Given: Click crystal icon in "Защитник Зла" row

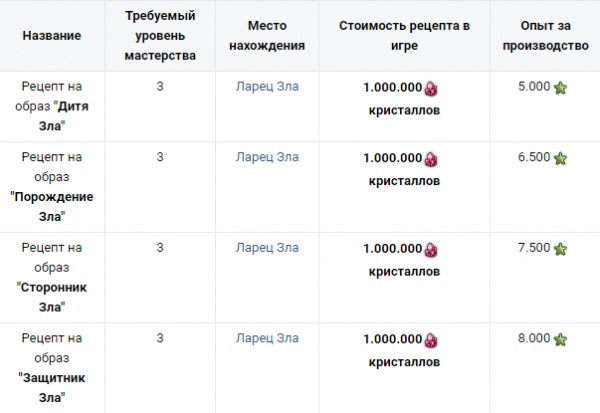Looking at the screenshot, I should 432,339.
